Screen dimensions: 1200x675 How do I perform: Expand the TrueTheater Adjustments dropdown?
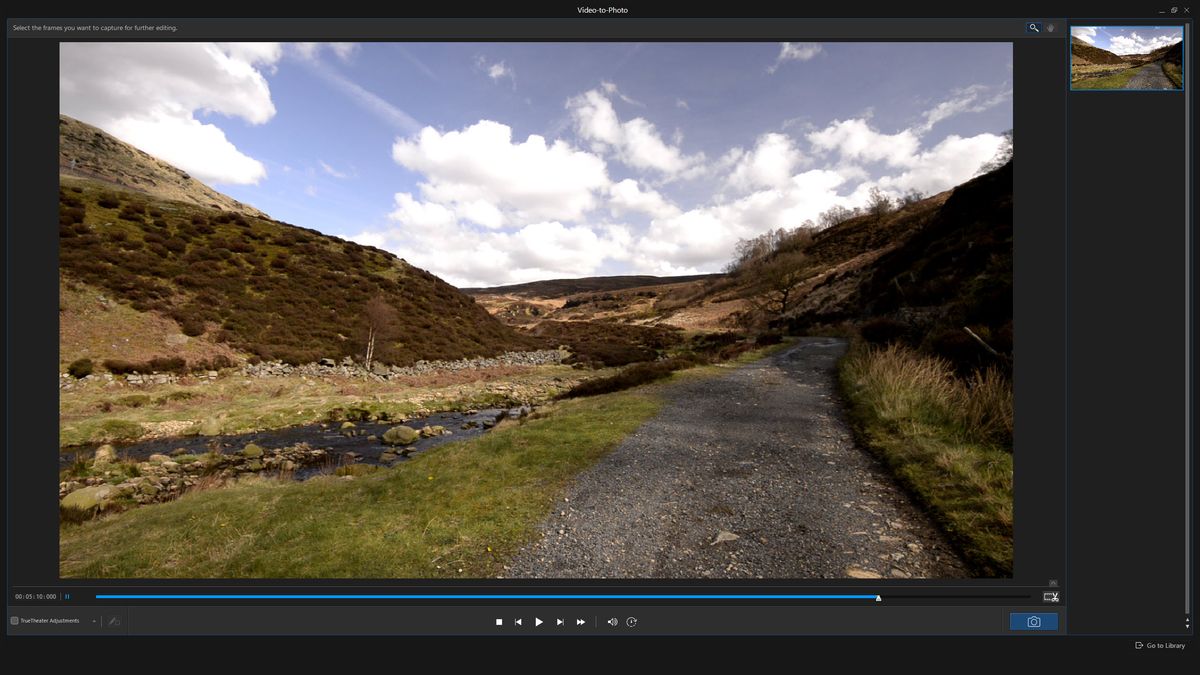94,621
